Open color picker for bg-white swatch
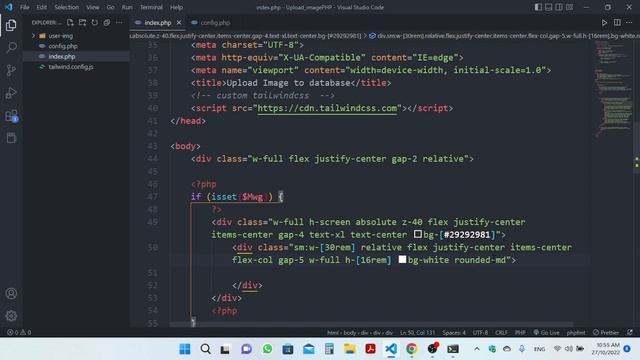The image size is (640, 360). pyautogui.click(x=402, y=260)
